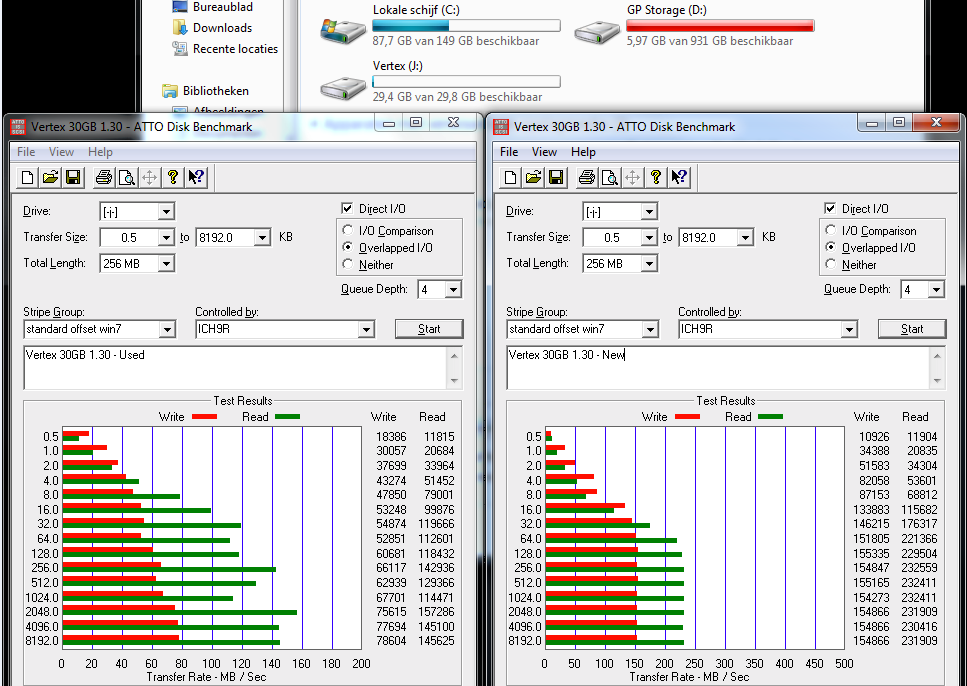
Task: Open Controlled by dropdown in Used benchmark window
Action: 366,329
